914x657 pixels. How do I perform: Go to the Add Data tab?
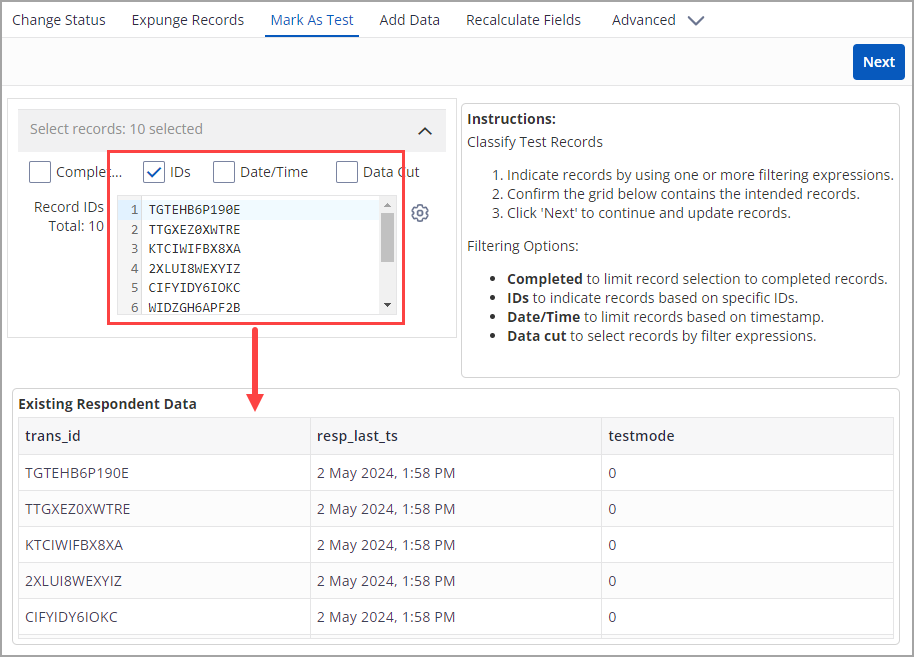pyautogui.click(x=409, y=20)
